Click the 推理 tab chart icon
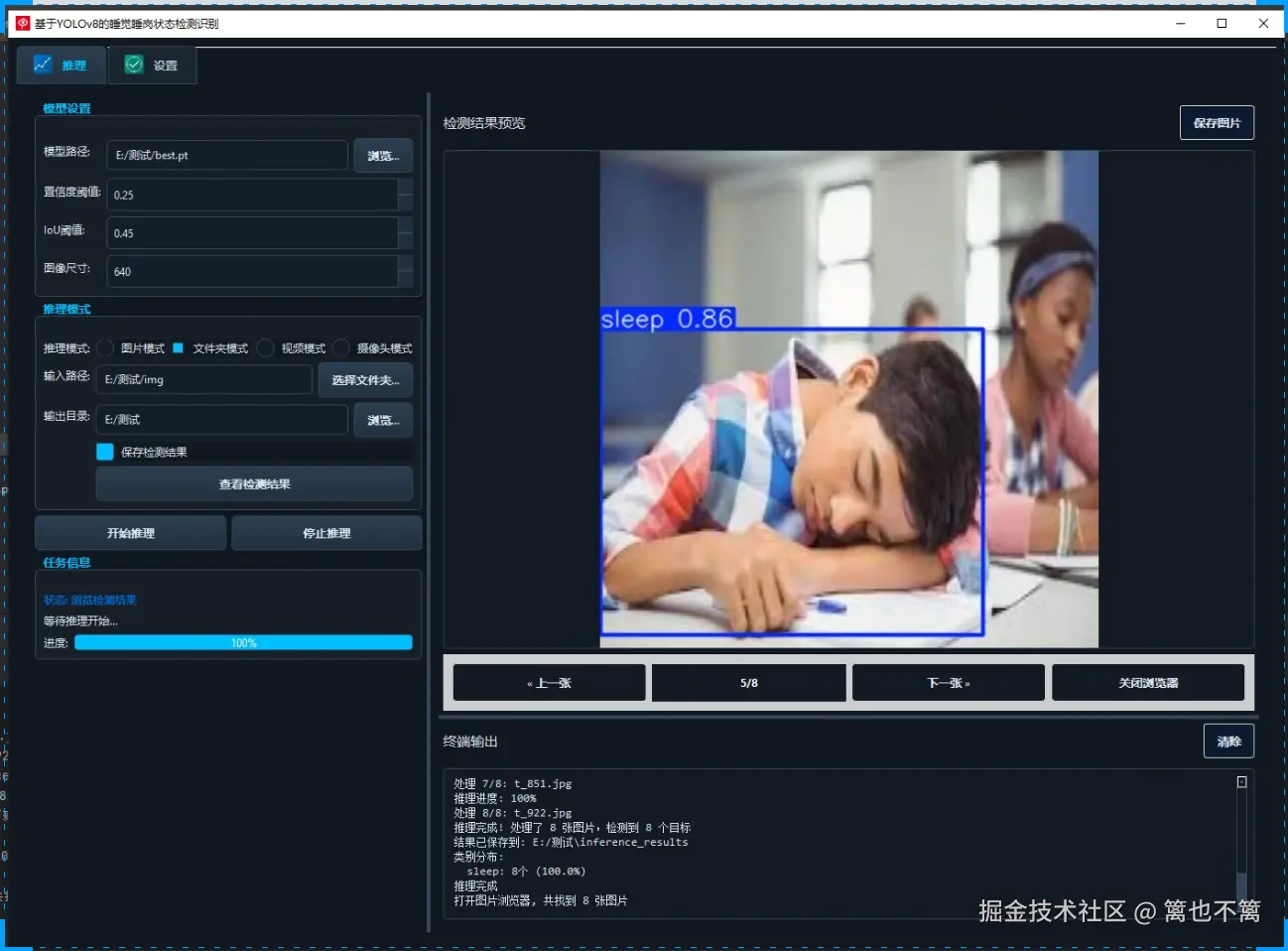Screen dimensions: 1288x951 [x=43, y=65]
